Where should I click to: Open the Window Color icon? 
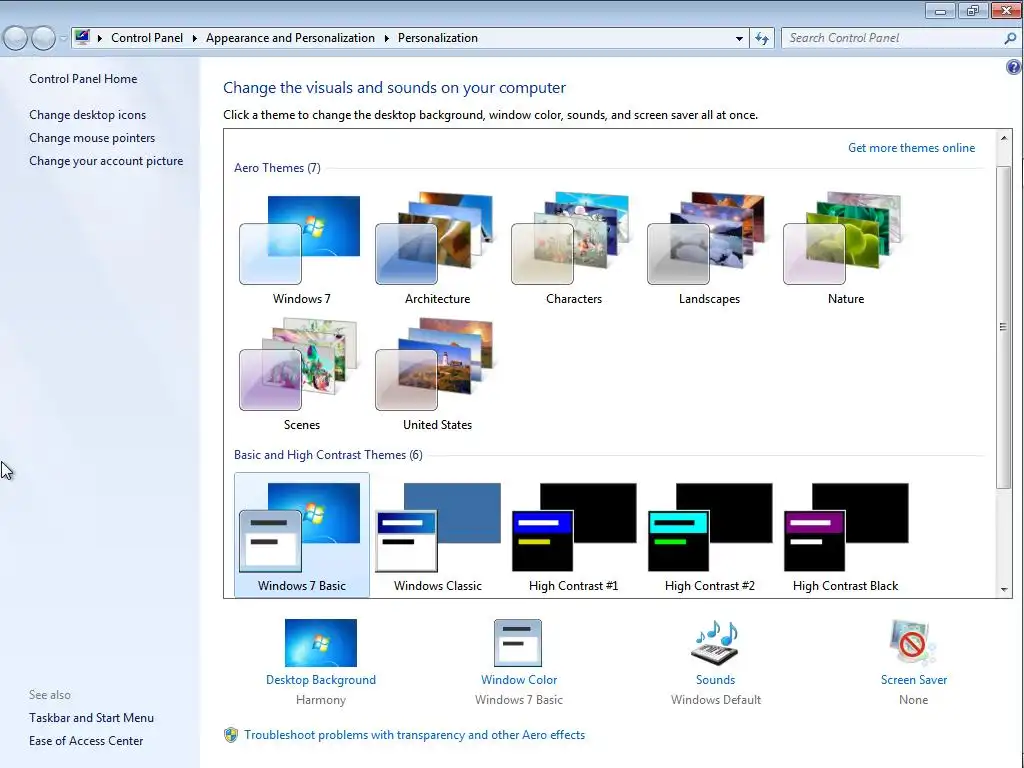tap(518, 643)
